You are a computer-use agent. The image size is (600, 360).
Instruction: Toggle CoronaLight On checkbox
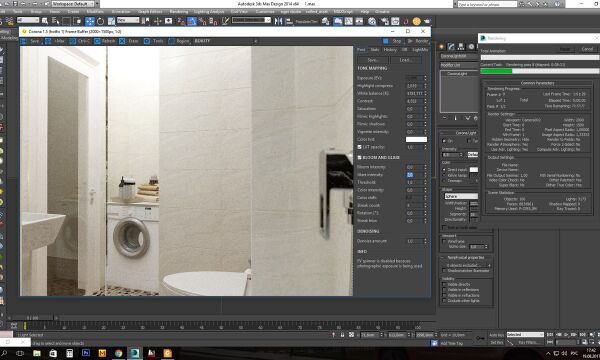coord(444,141)
